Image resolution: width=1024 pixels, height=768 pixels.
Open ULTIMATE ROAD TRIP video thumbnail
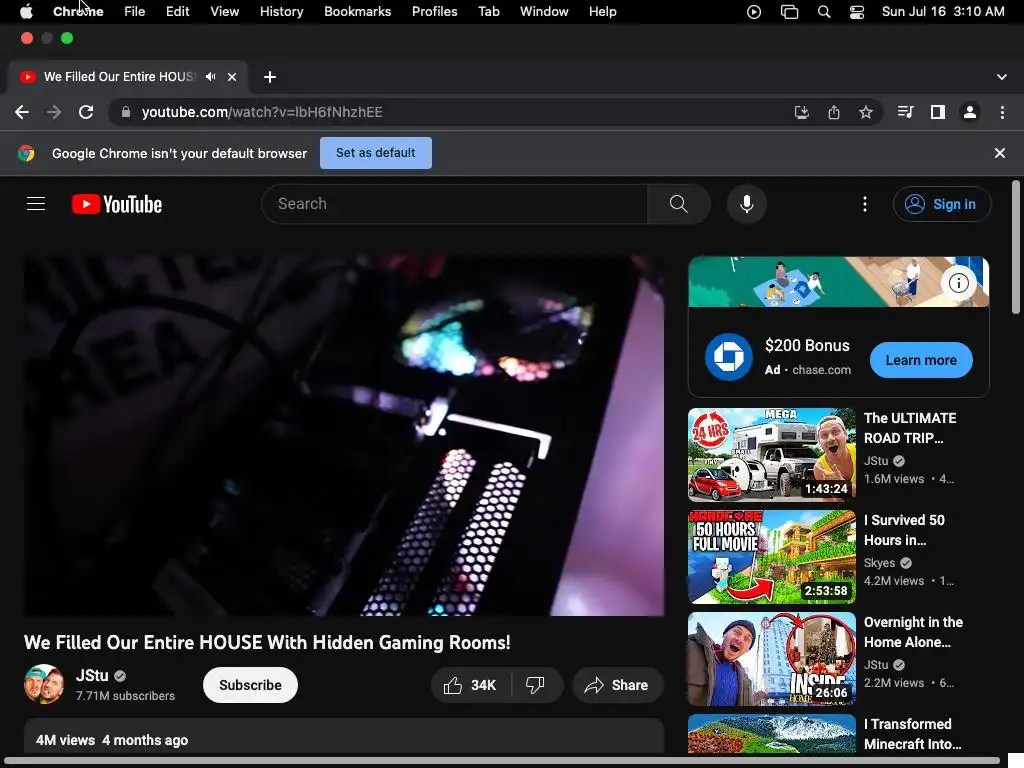[x=771, y=455]
